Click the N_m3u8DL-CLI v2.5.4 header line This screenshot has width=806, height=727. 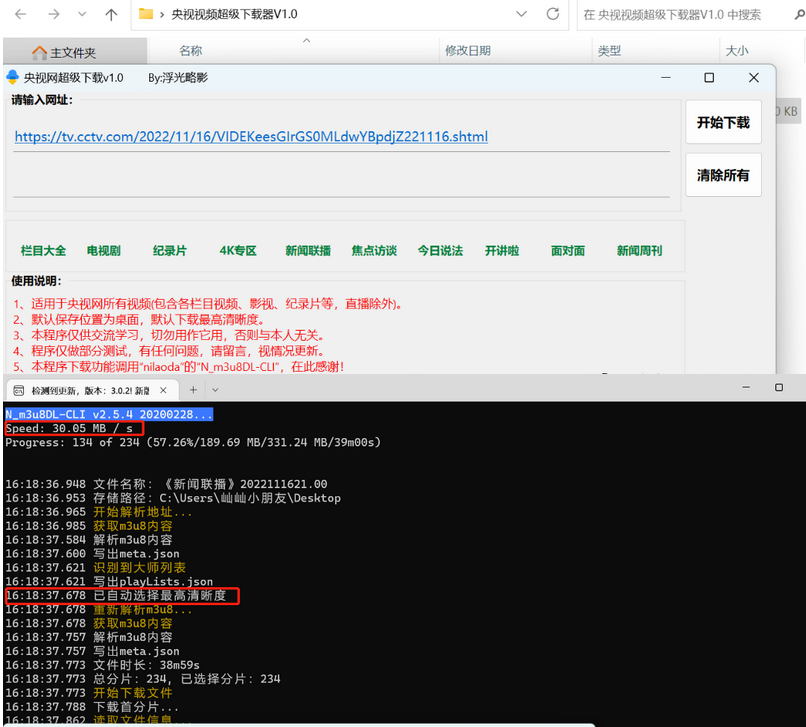(109, 414)
